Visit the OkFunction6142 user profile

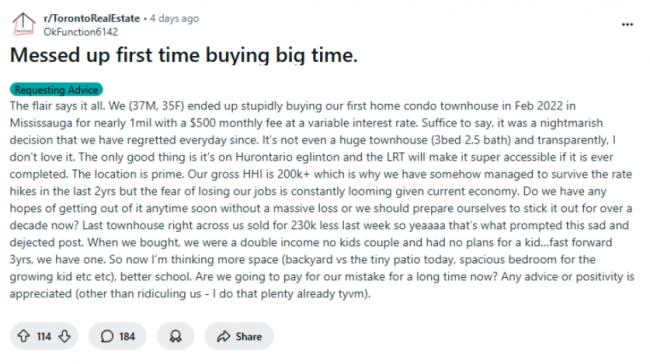coord(80,32)
